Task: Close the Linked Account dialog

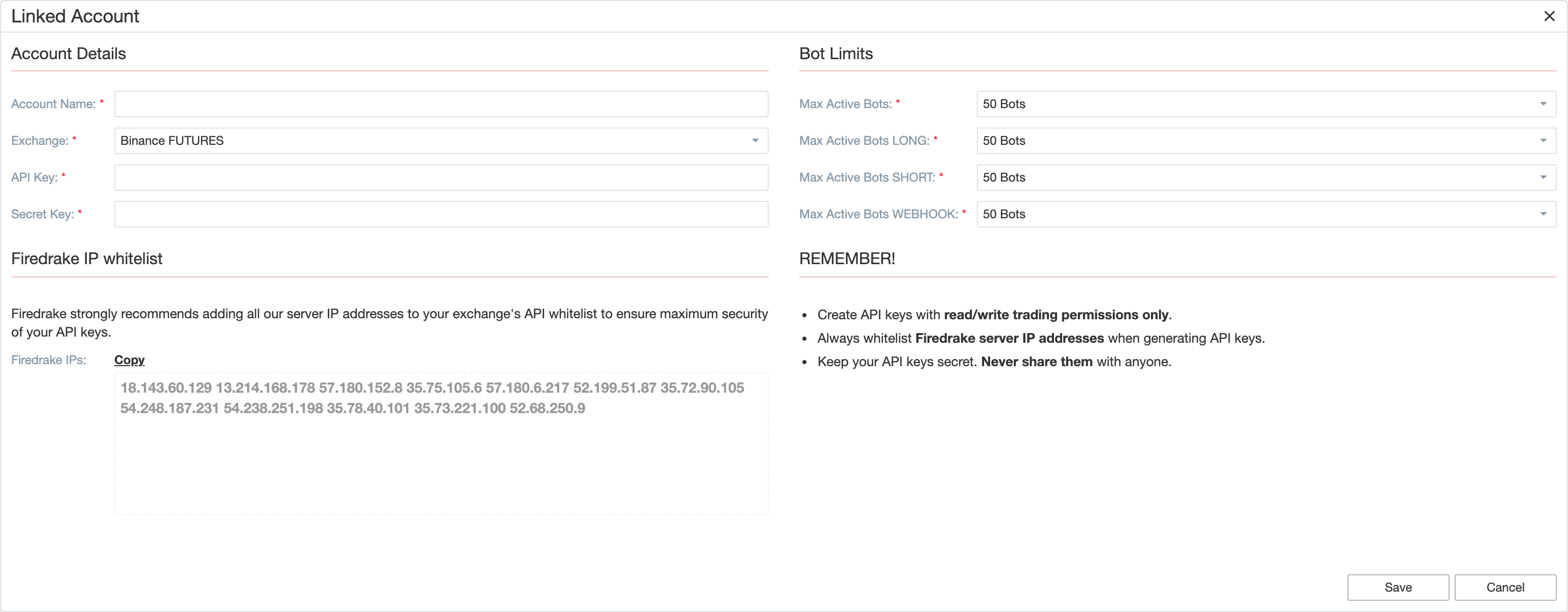Action: 1549,16
